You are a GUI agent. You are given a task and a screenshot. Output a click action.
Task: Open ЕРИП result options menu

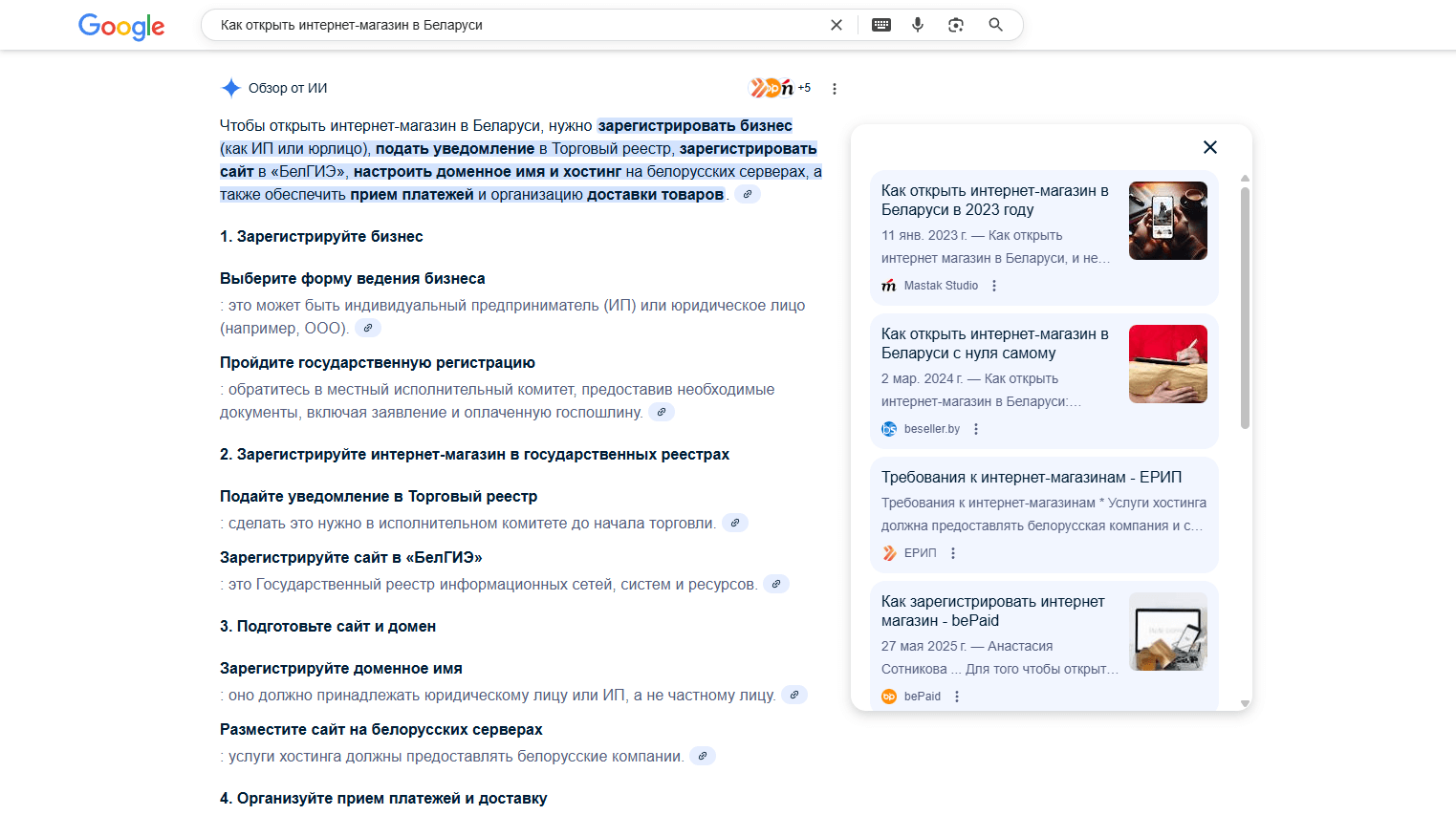(953, 553)
